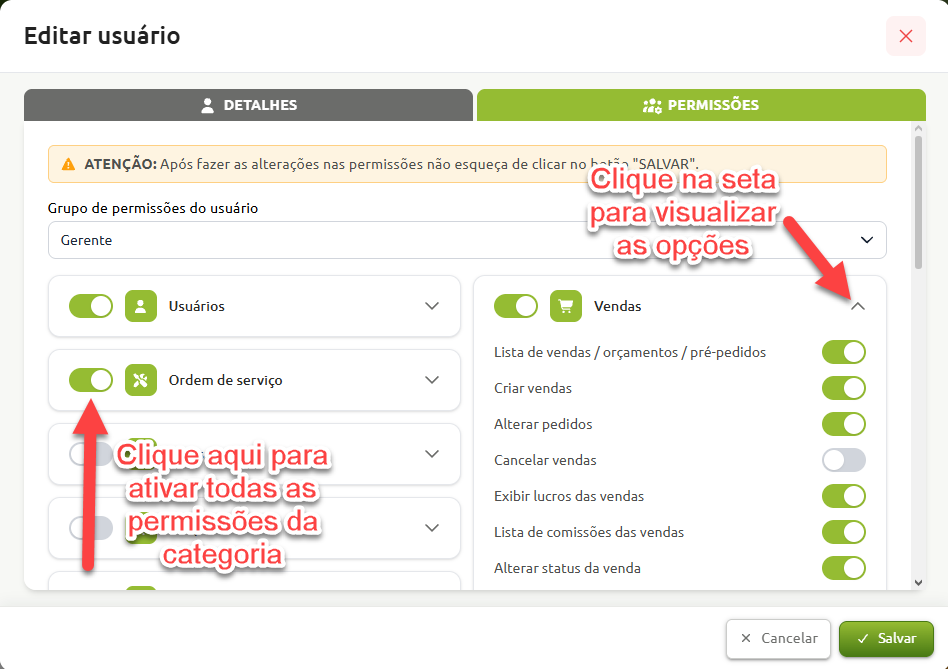
Task: Toggle all Usuários permissions
Action: tap(91, 306)
